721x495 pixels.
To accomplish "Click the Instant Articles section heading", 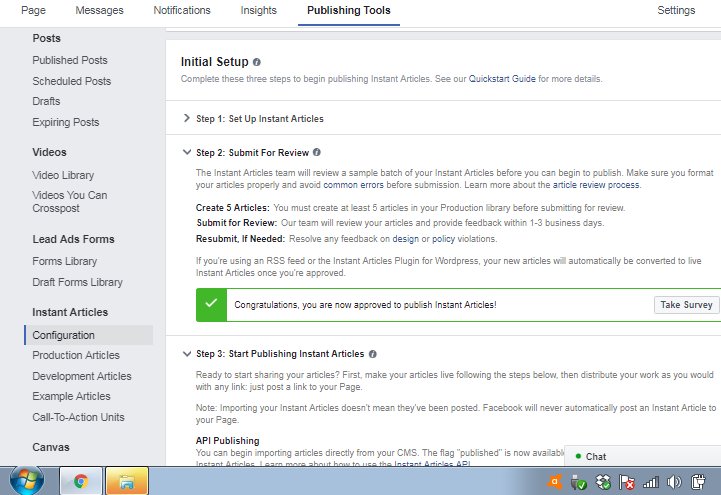I will tap(70, 312).
